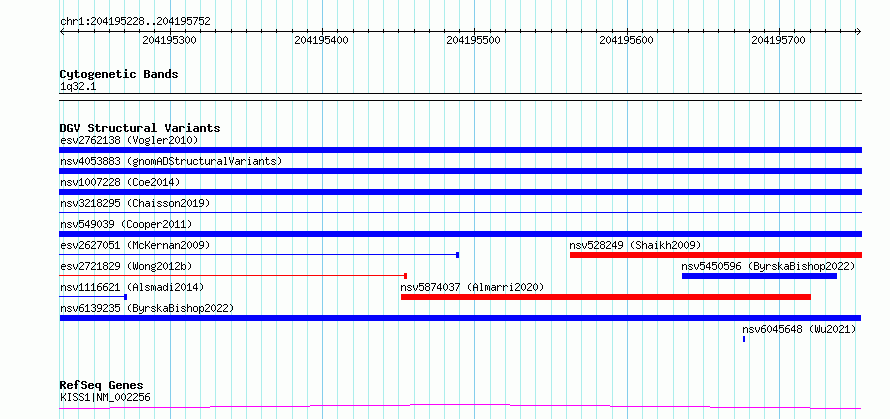
Task: Open variant nsv1007228 (Coe2014) label
Action: tap(120, 182)
